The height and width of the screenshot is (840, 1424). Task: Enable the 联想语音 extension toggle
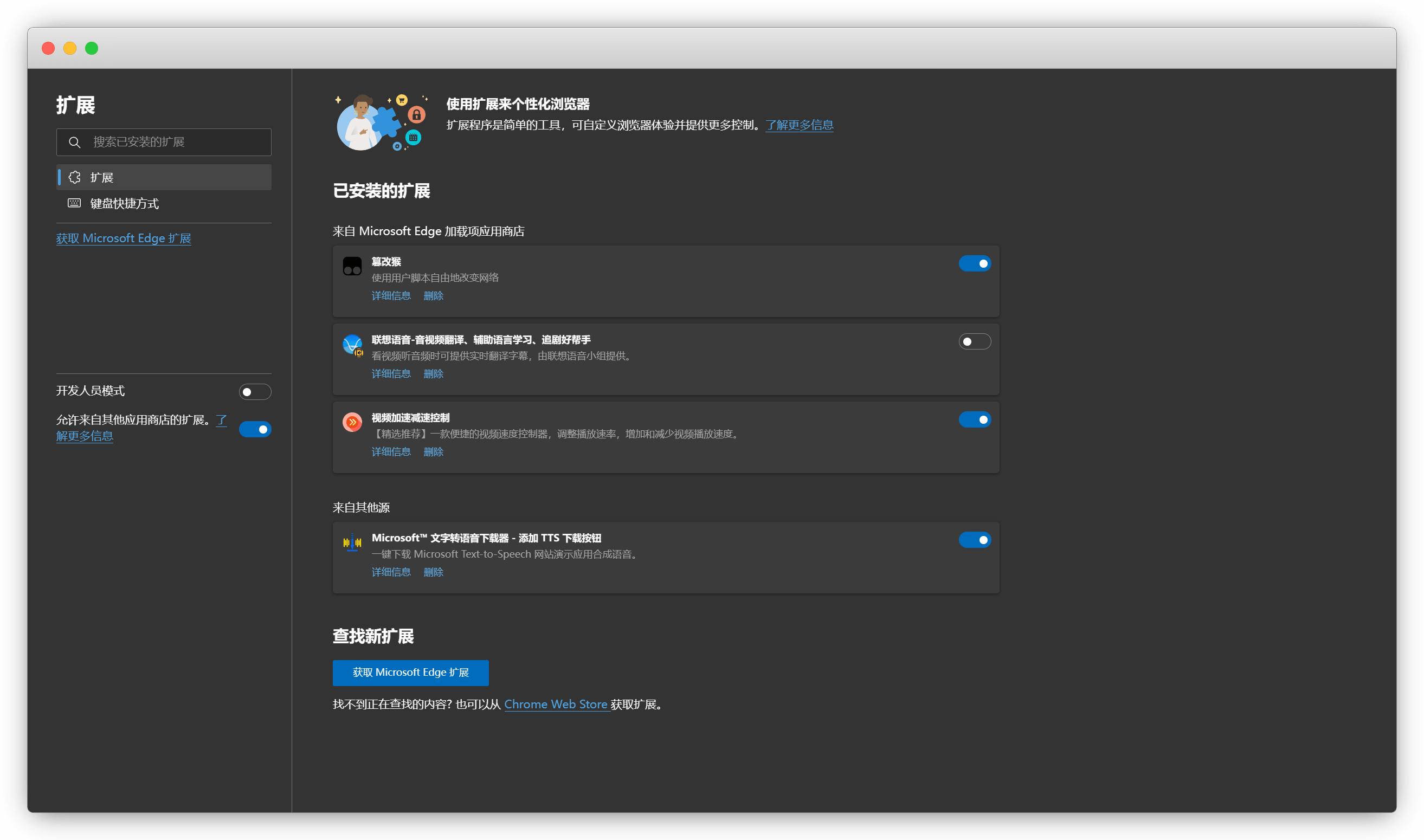[975, 342]
